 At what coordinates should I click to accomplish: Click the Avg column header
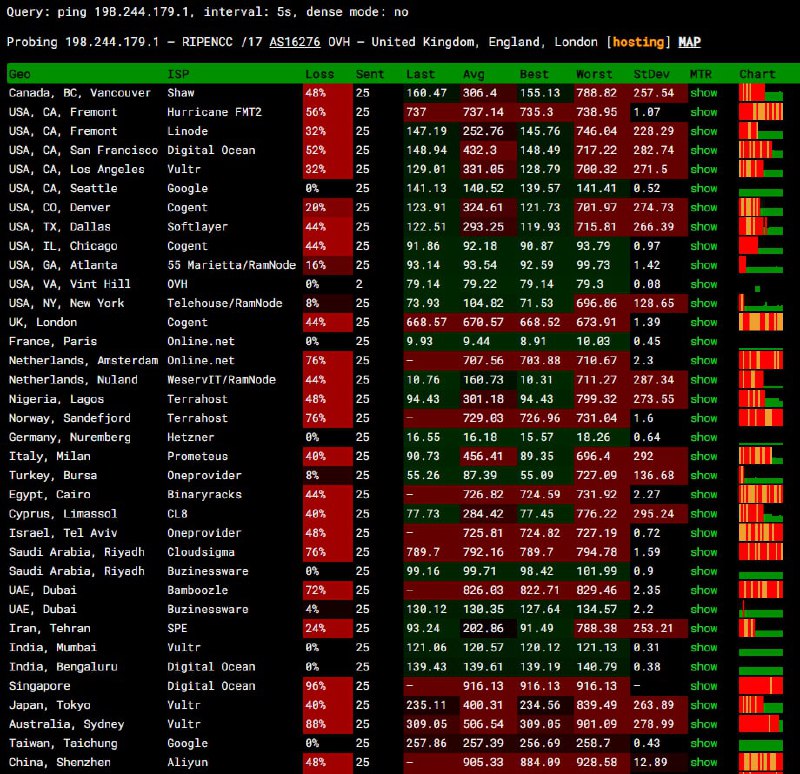click(473, 74)
